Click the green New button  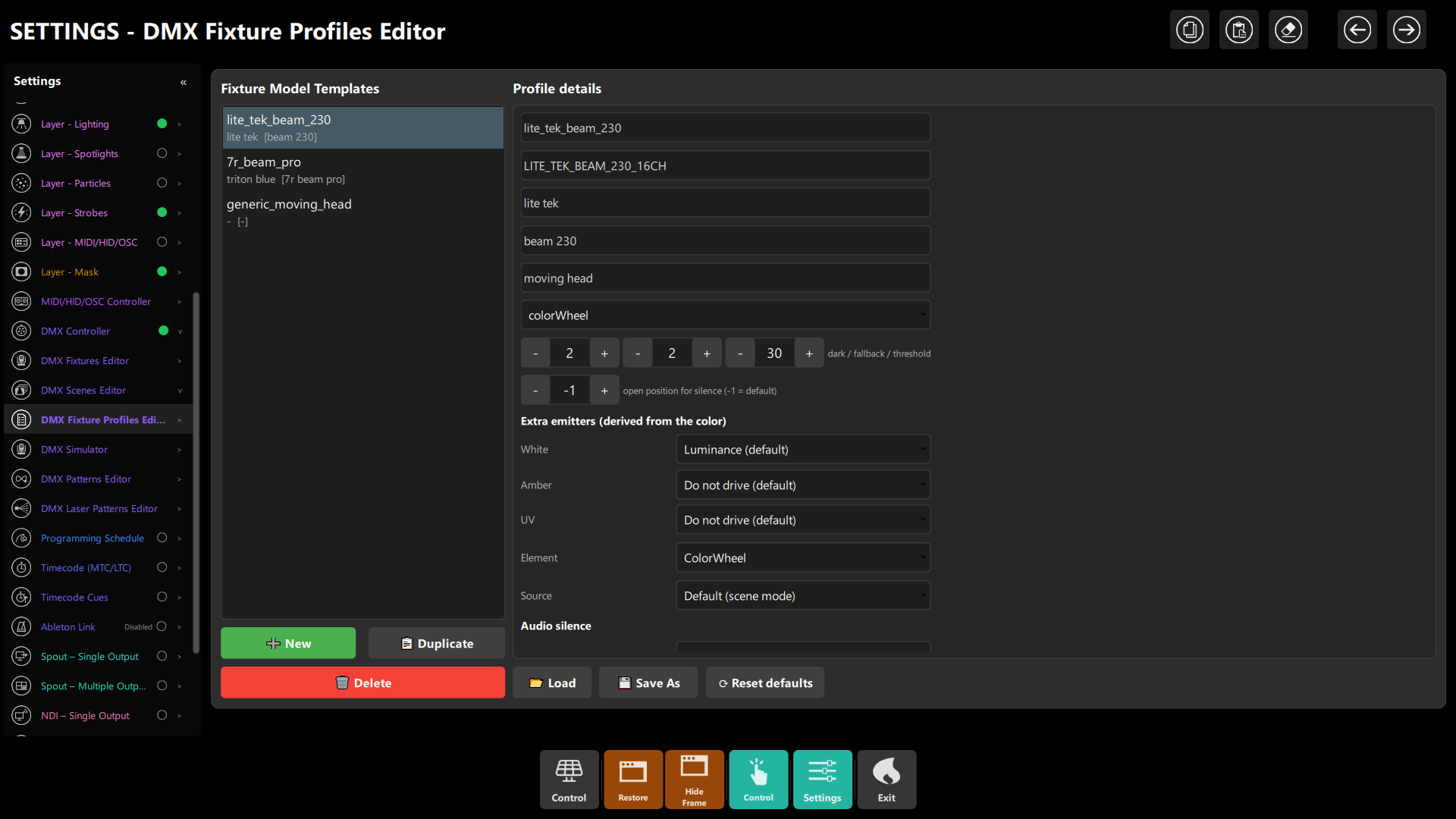288,643
